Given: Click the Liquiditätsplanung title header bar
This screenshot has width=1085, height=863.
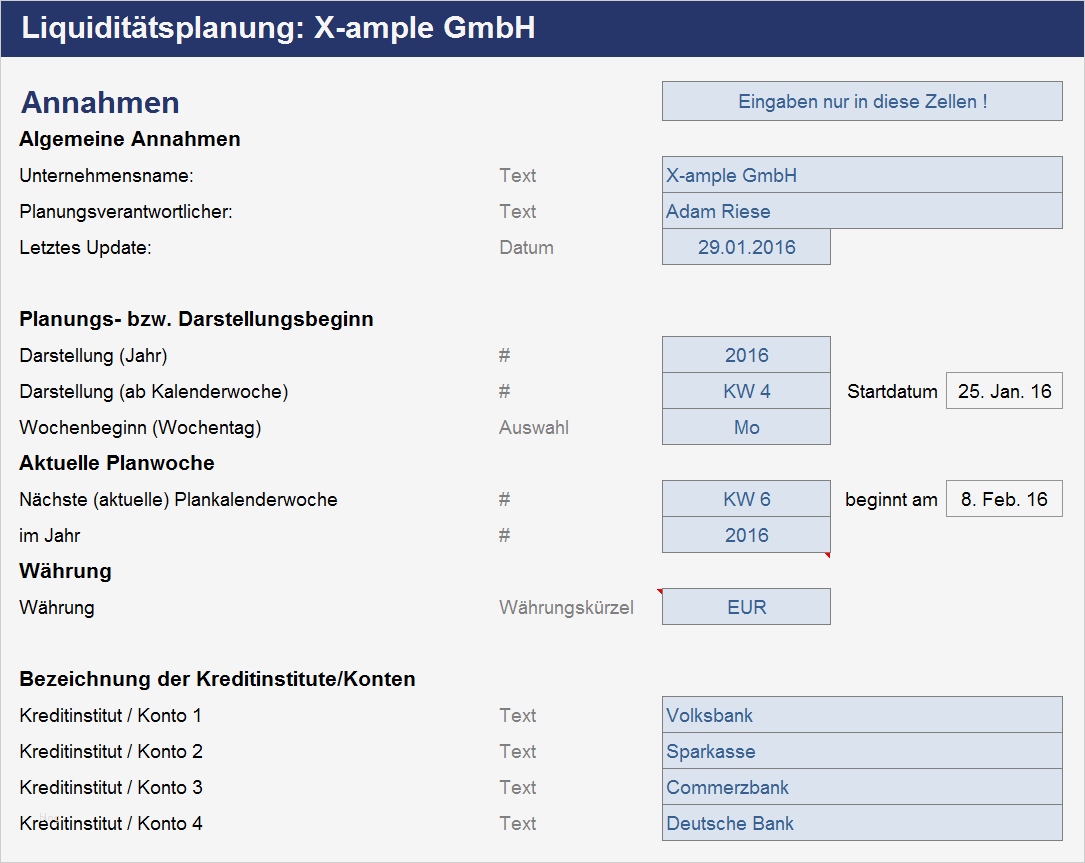Looking at the screenshot, I should coord(542,29).
